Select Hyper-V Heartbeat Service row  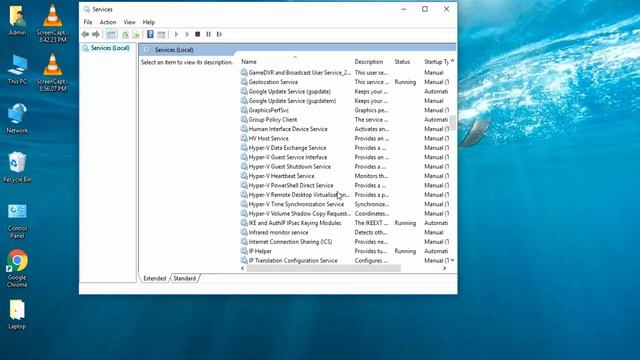pyautogui.click(x=345, y=176)
